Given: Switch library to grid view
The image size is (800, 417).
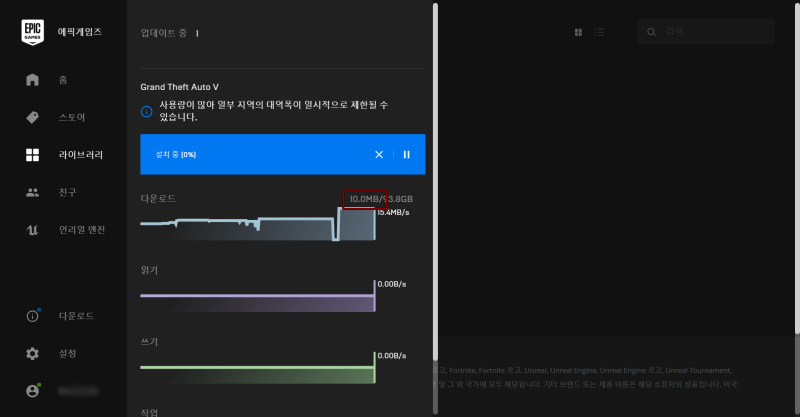Looking at the screenshot, I should 578,32.
